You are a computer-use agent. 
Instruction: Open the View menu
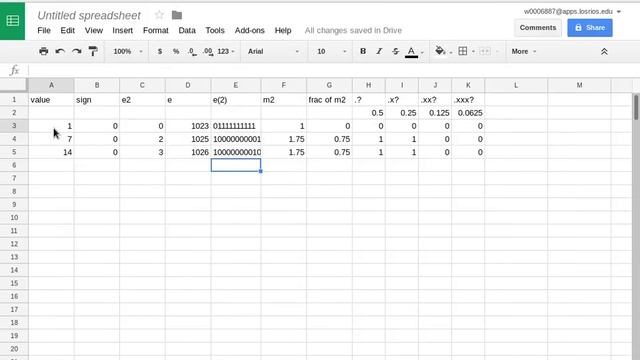pos(93,30)
